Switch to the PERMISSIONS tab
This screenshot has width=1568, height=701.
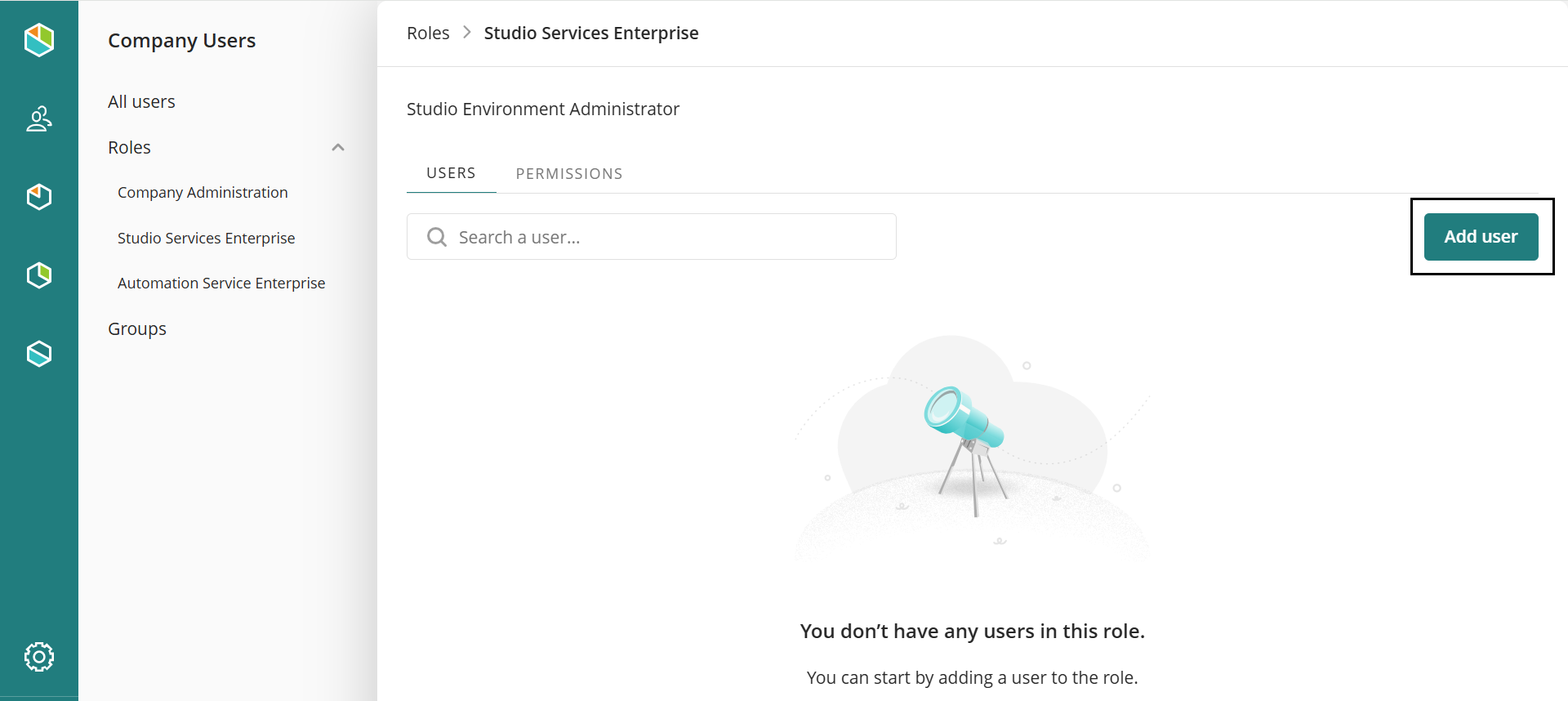point(569,174)
